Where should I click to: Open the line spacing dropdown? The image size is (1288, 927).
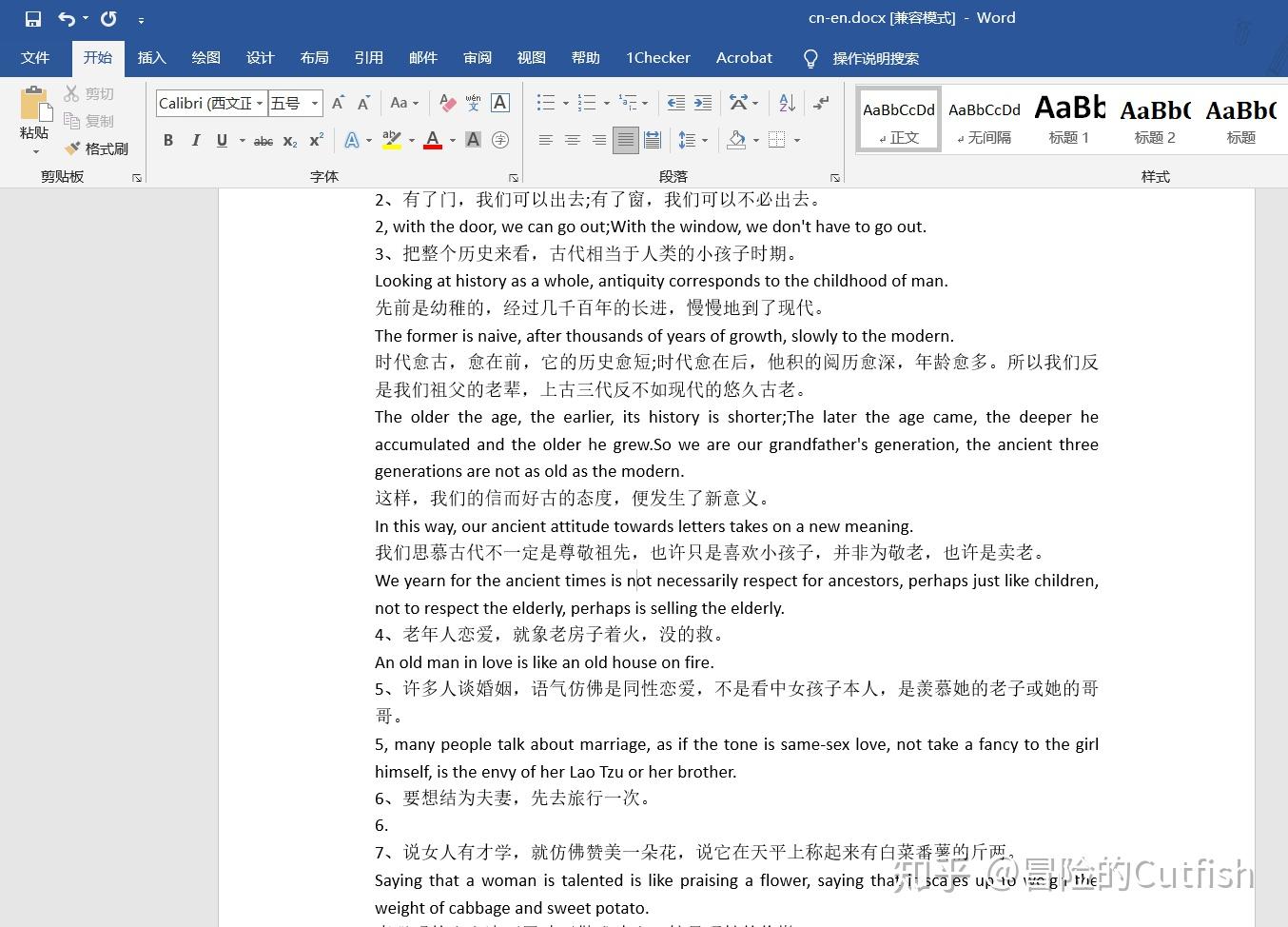[x=704, y=140]
